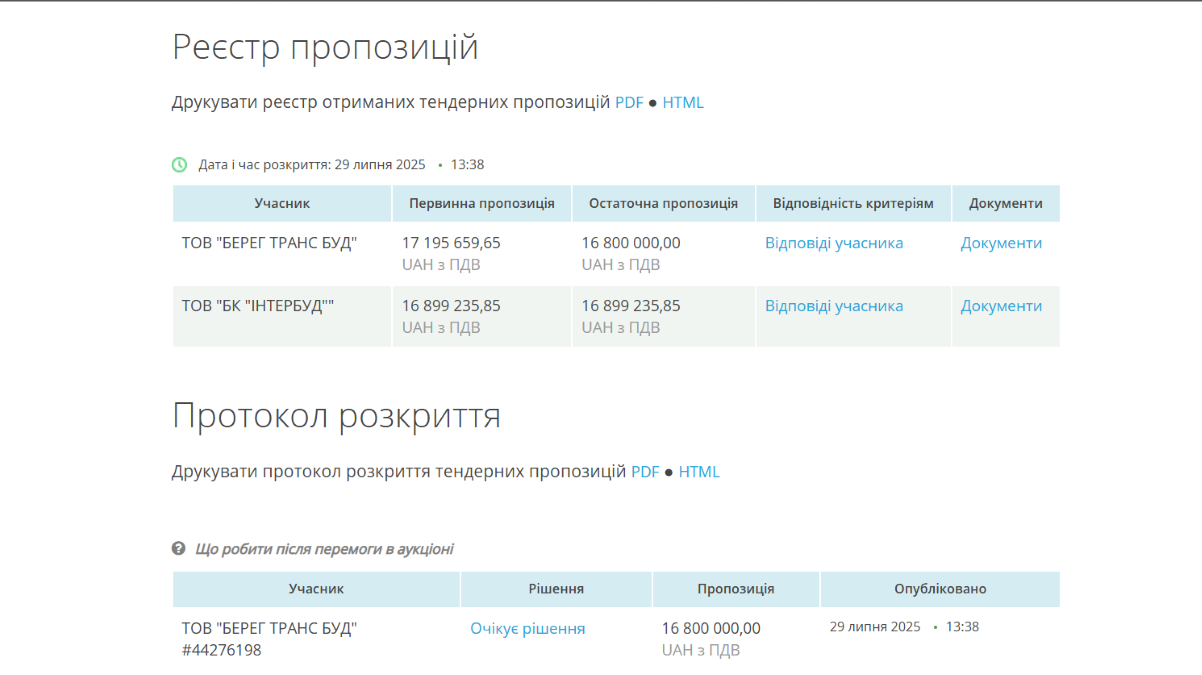This screenshot has width=1202, height=675.
Task: Click participant code #44276198 in protocol table
Action: click(x=221, y=650)
